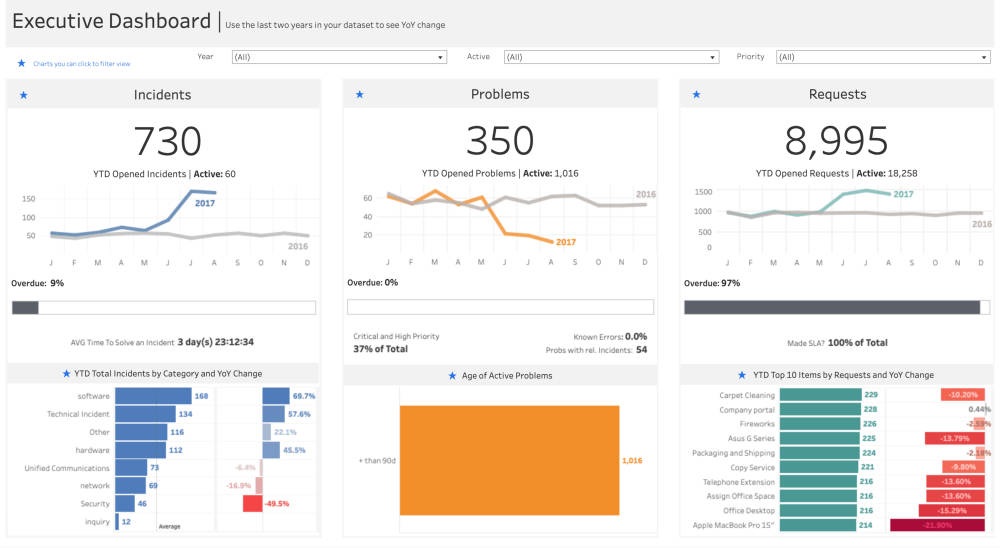The width and height of the screenshot is (1000, 548).
Task: Click the orange 2017 label on Problems chart
Action: point(566,242)
